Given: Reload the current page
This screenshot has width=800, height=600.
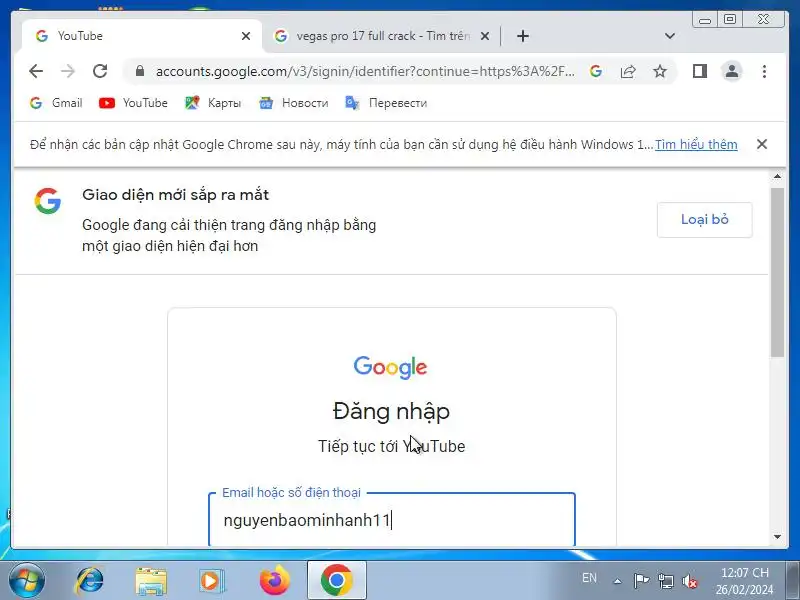Looking at the screenshot, I should [x=100, y=71].
